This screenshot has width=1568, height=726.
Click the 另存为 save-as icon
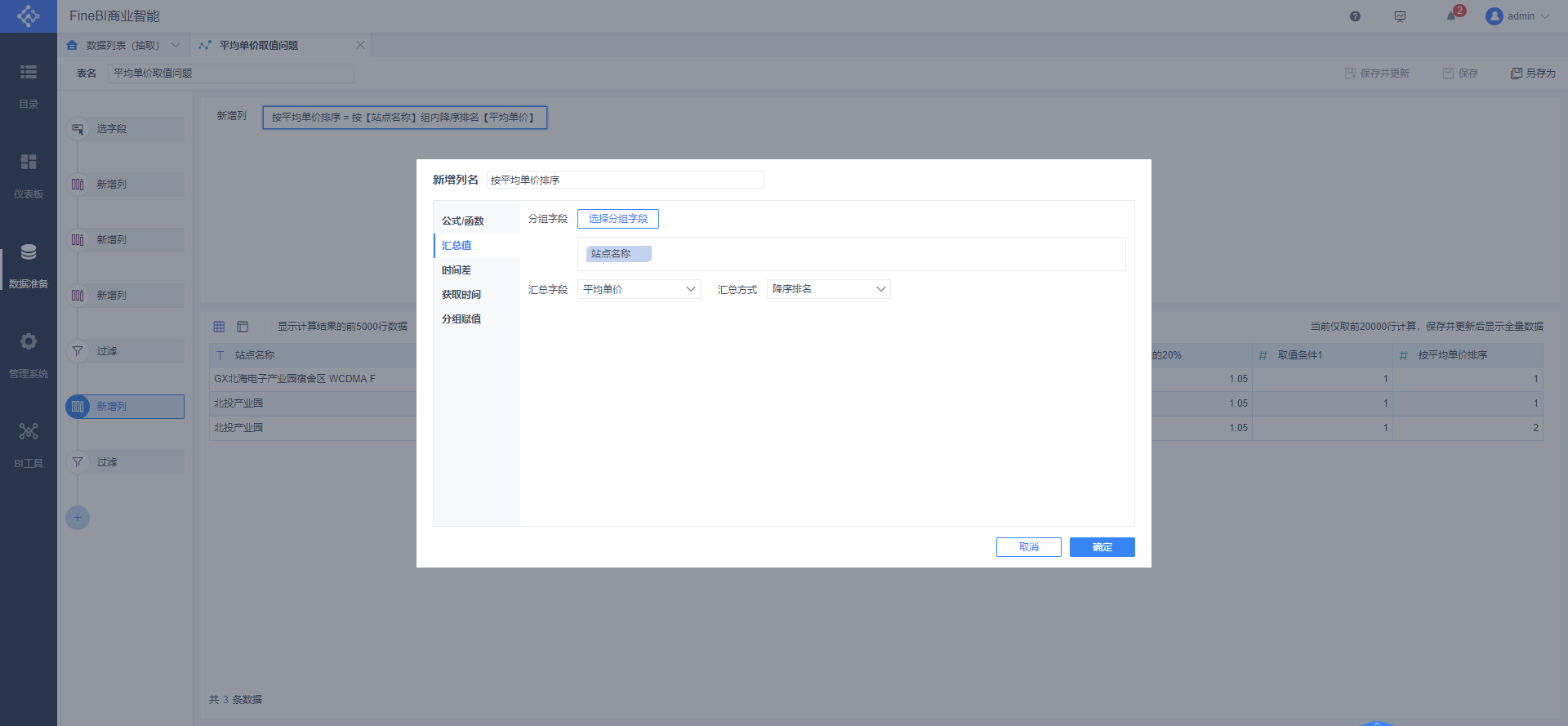pyautogui.click(x=1517, y=73)
